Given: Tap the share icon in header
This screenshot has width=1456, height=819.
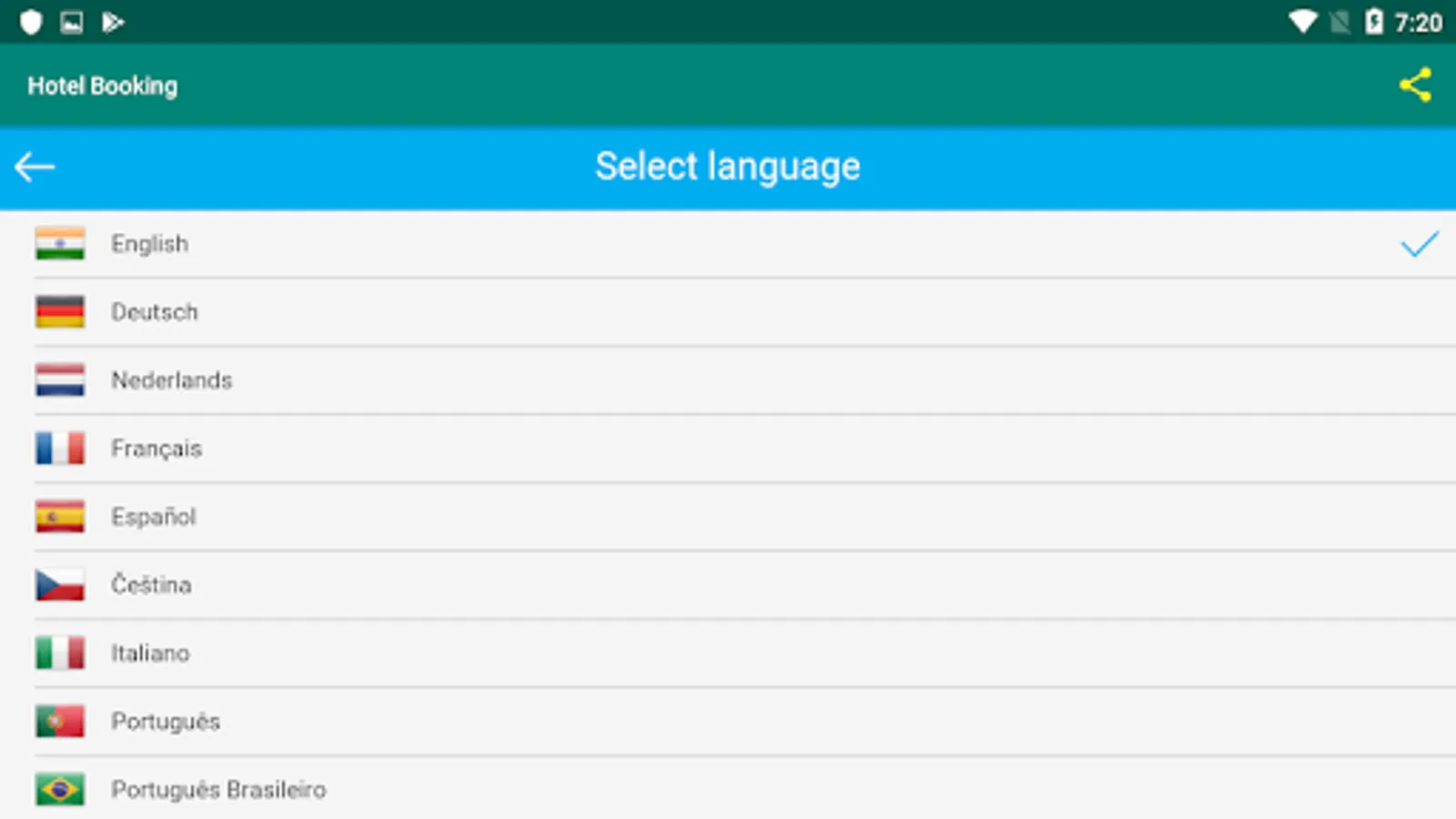Looking at the screenshot, I should (x=1415, y=86).
